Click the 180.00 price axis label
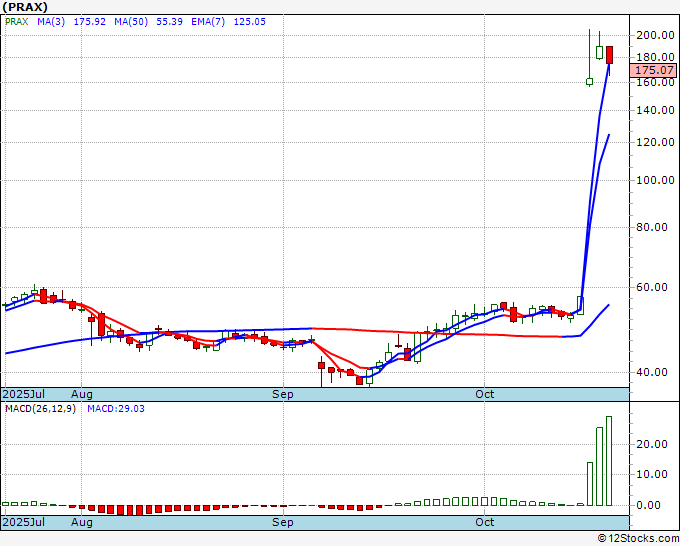This screenshot has width=680, height=546. (655, 58)
